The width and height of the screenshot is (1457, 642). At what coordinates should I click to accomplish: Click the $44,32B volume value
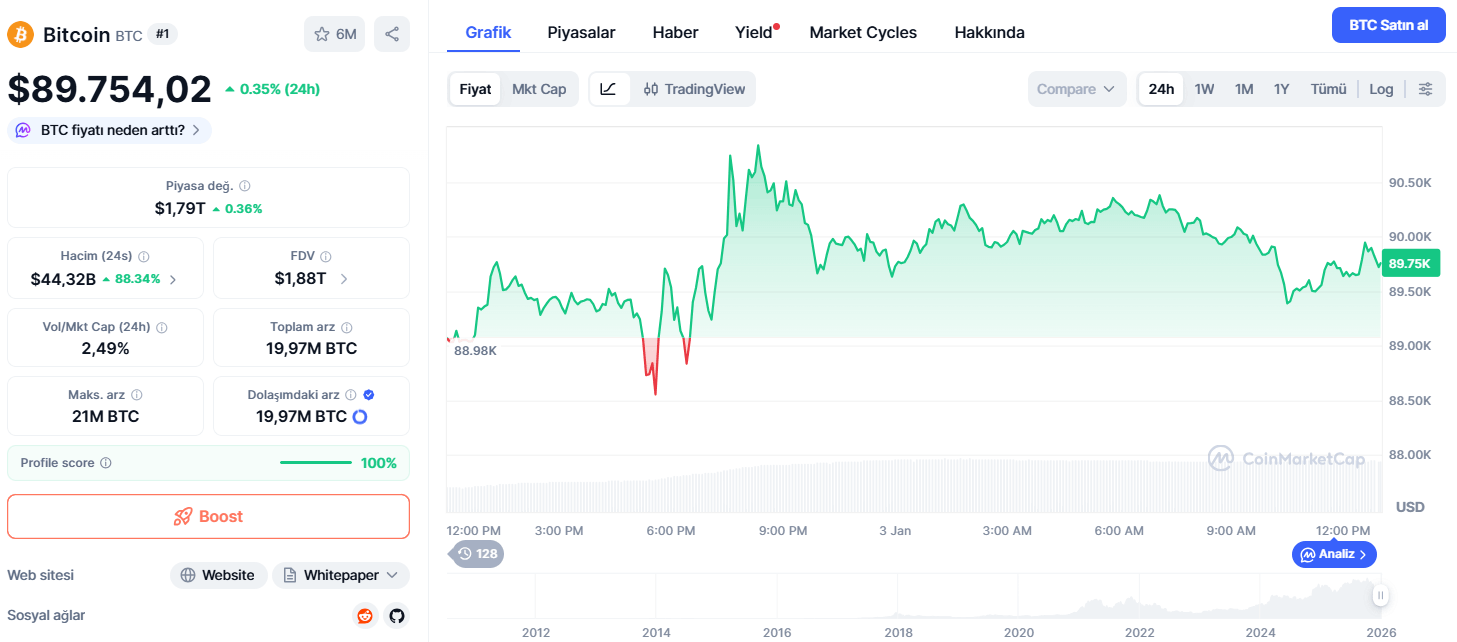pyautogui.click(x=63, y=279)
